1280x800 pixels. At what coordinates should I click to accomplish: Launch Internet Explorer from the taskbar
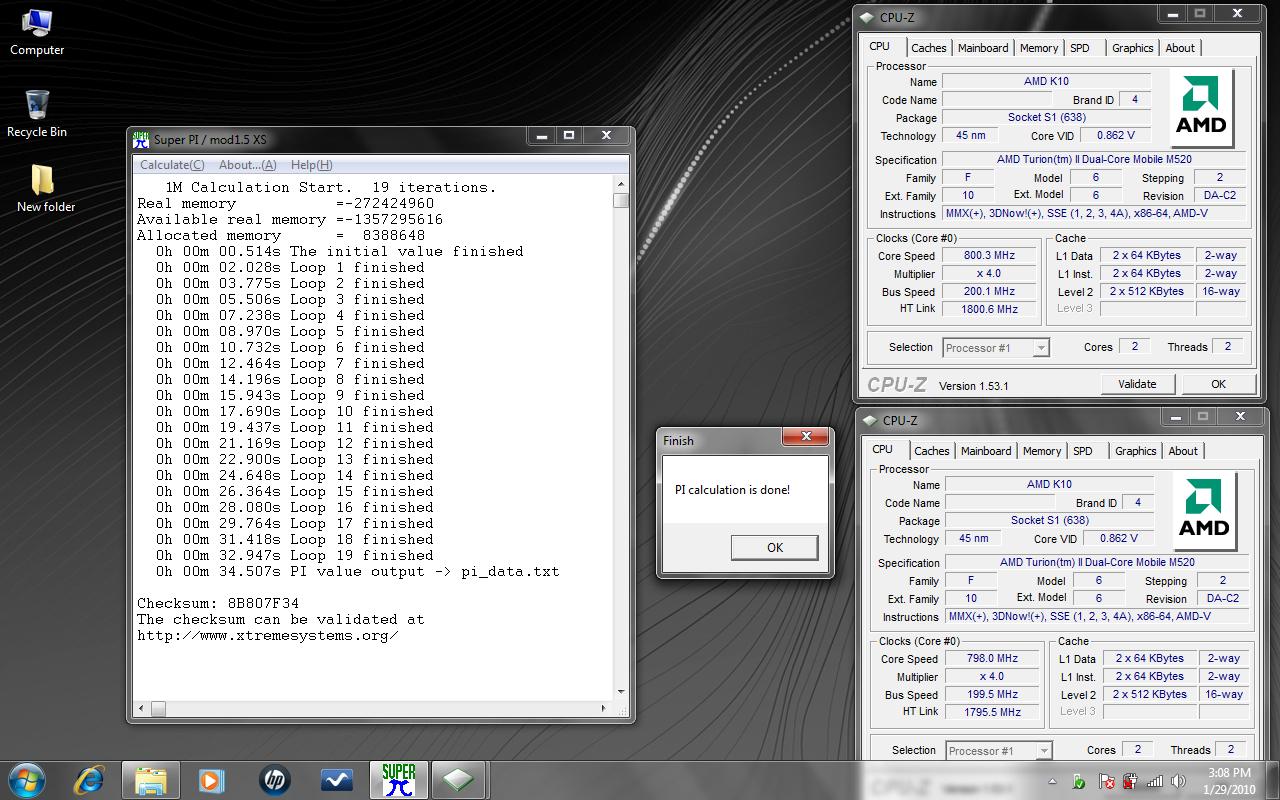(x=90, y=780)
